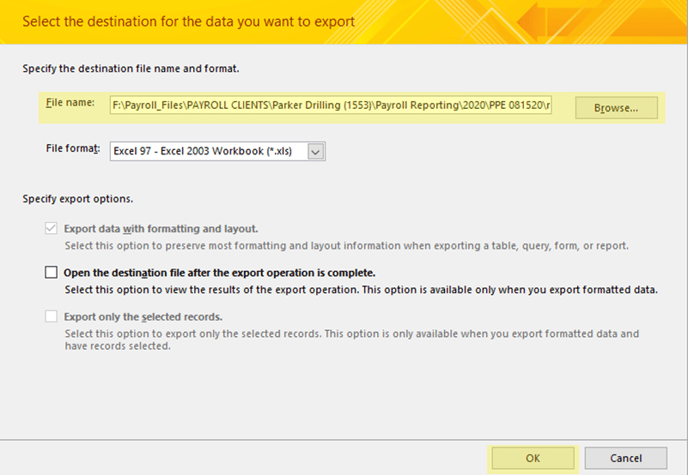Click description about preserving formatting and layout information

[x=346, y=246]
